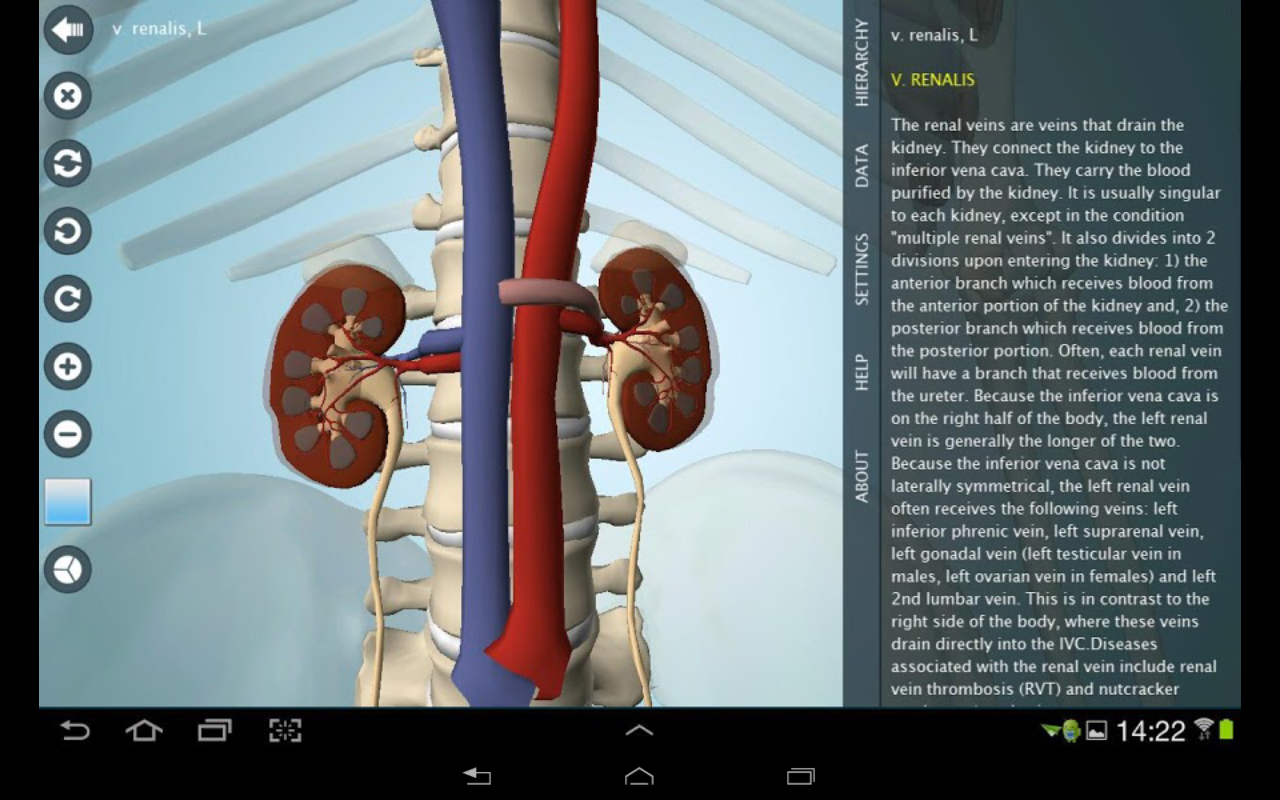Viewport: 1280px width, 800px height.
Task: Rotate model counter-clockwise
Action: point(68,232)
